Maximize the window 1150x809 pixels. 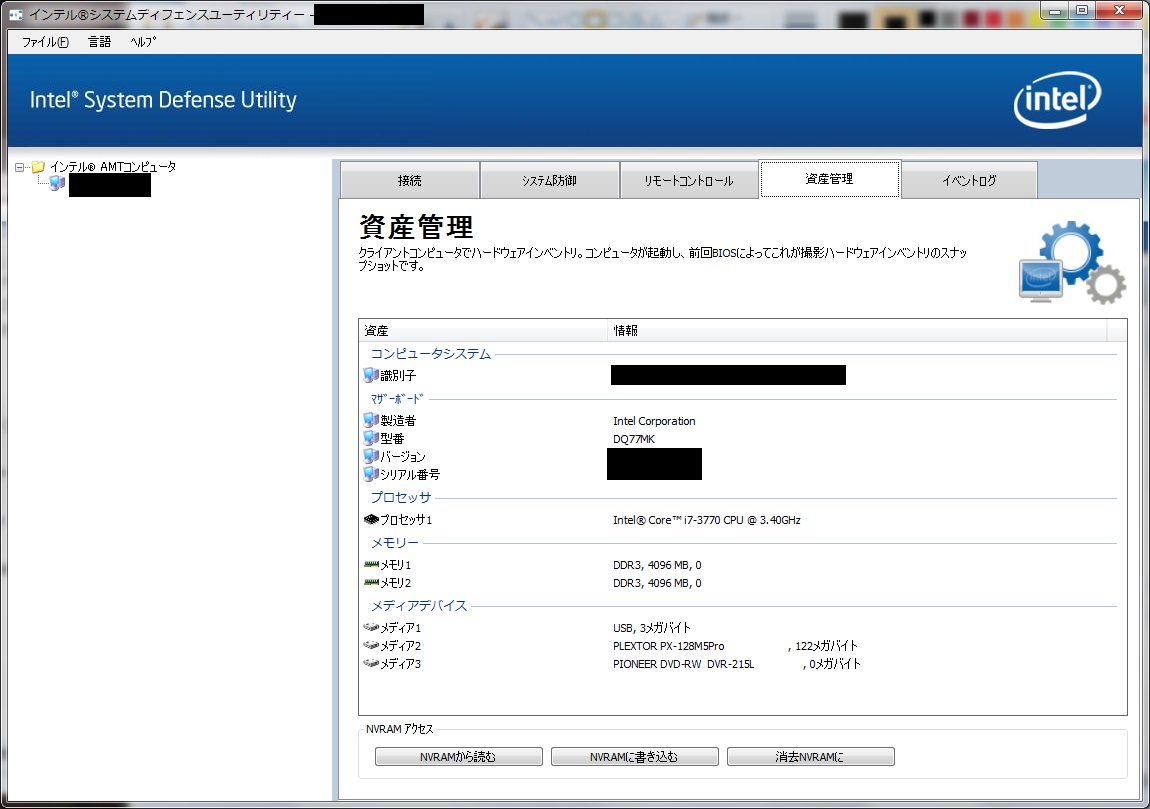pos(1082,10)
